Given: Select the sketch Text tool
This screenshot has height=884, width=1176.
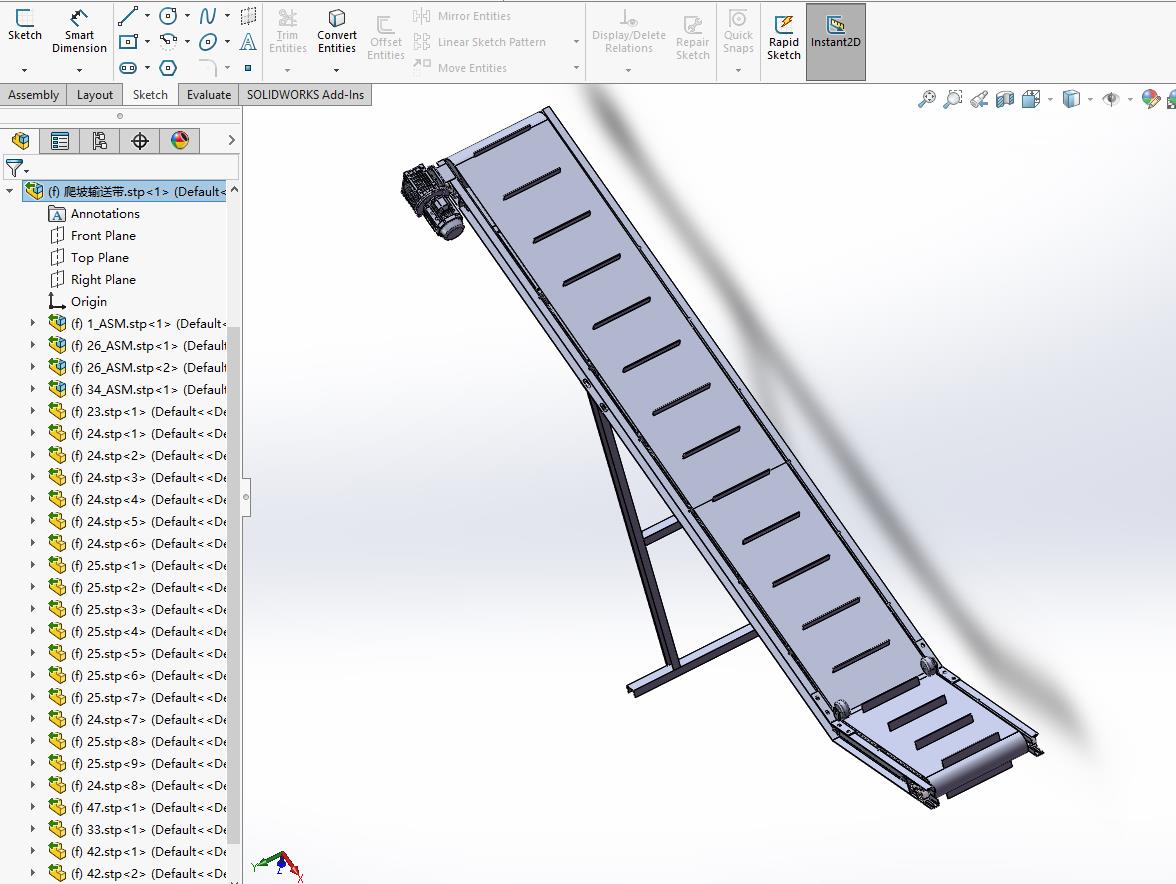Looking at the screenshot, I should 248,42.
